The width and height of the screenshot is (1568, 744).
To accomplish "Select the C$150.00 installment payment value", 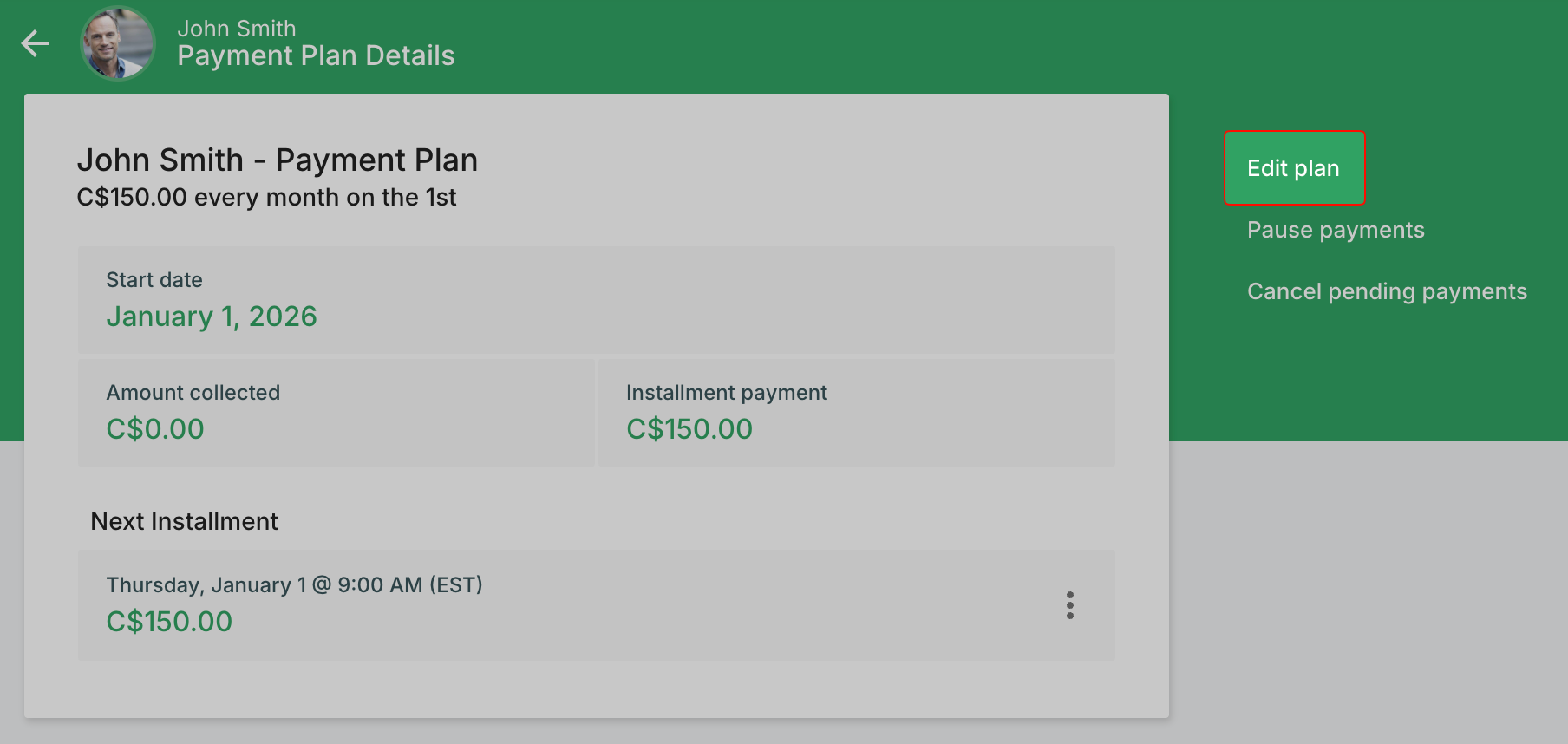I will pos(689,429).
